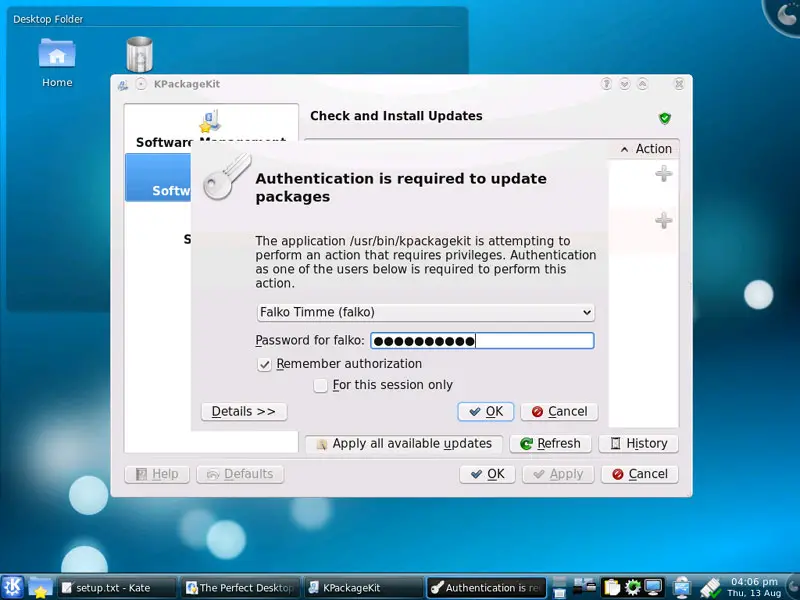Click the Home folder icon on desktop
Image resolution: width=800 pixels, height=600 pixels.
coord(57,54)
